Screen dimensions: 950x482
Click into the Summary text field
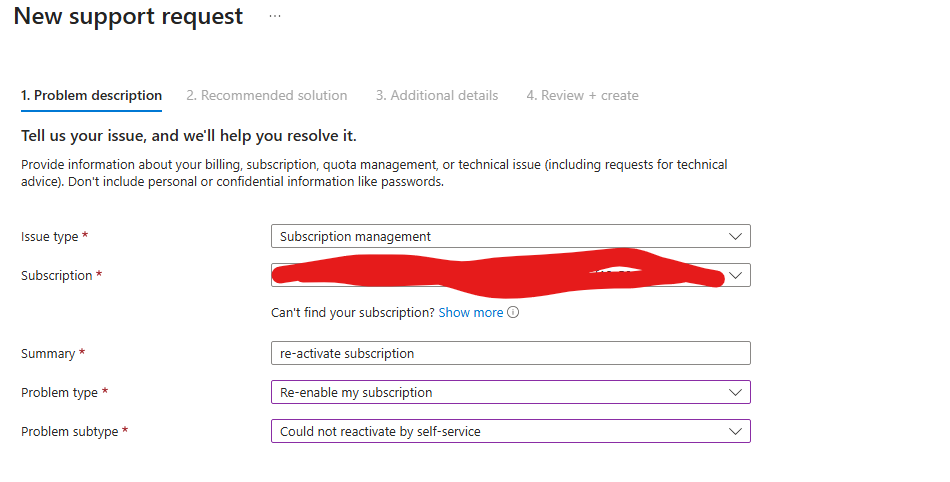(511, 353)
